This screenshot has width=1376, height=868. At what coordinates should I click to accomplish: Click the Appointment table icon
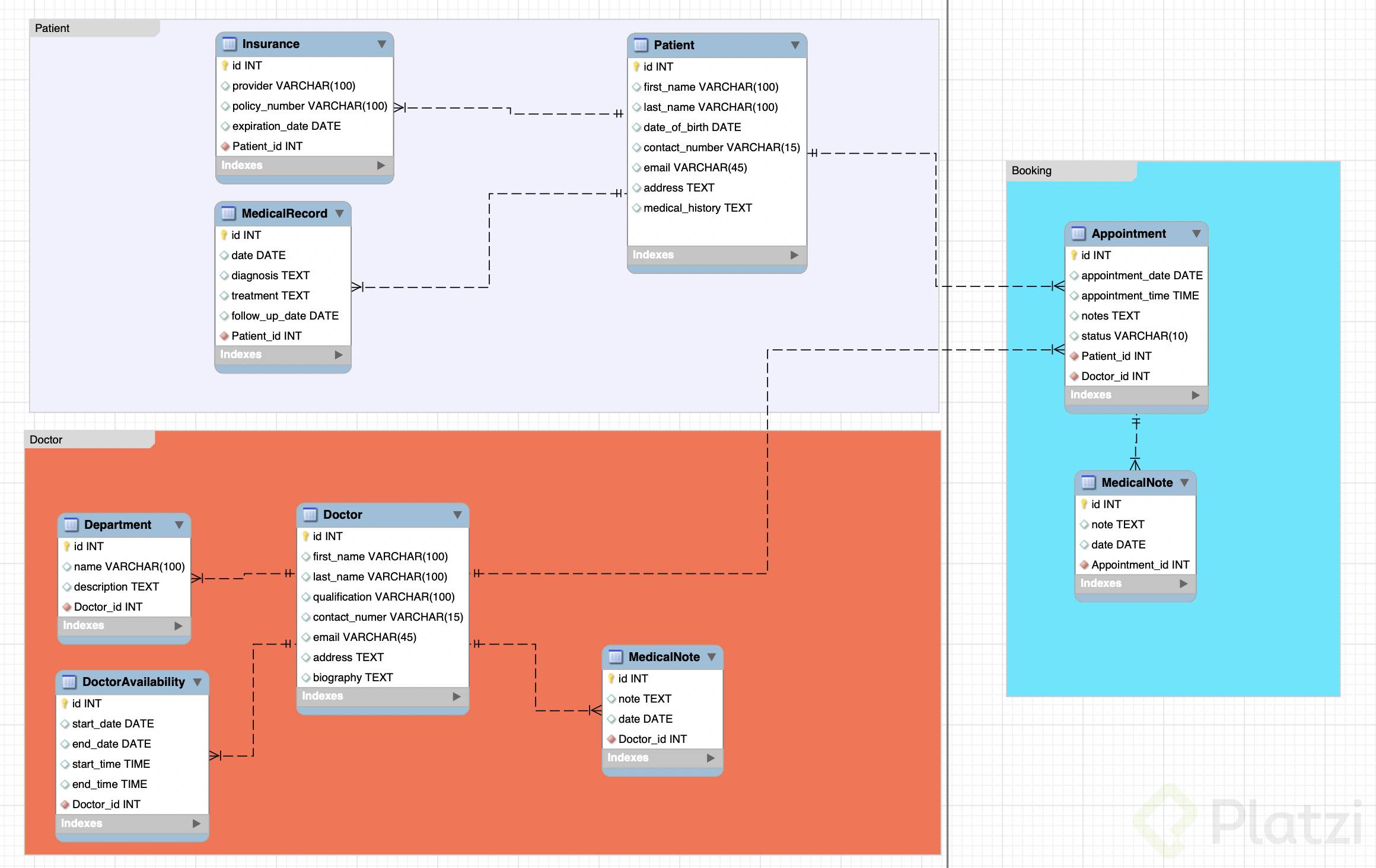[1078, 234]
